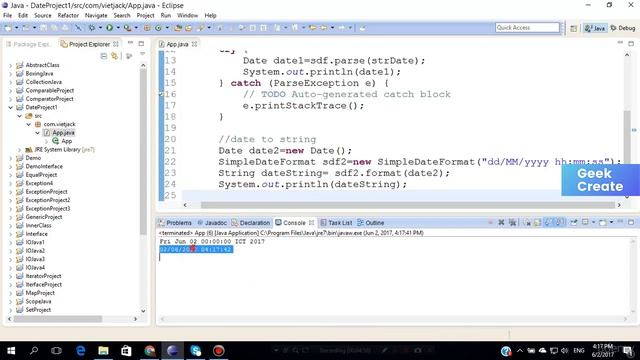Click the Debug bug toolbar icon
This screenshot has width=640, height=360.
(92, 28)
